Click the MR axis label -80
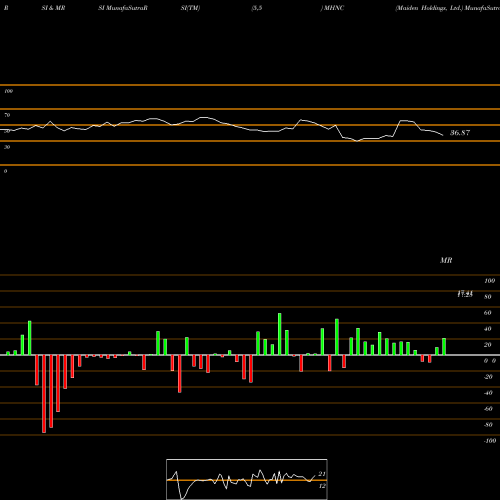Screen dimensions: 500x500 pos(488,425)
